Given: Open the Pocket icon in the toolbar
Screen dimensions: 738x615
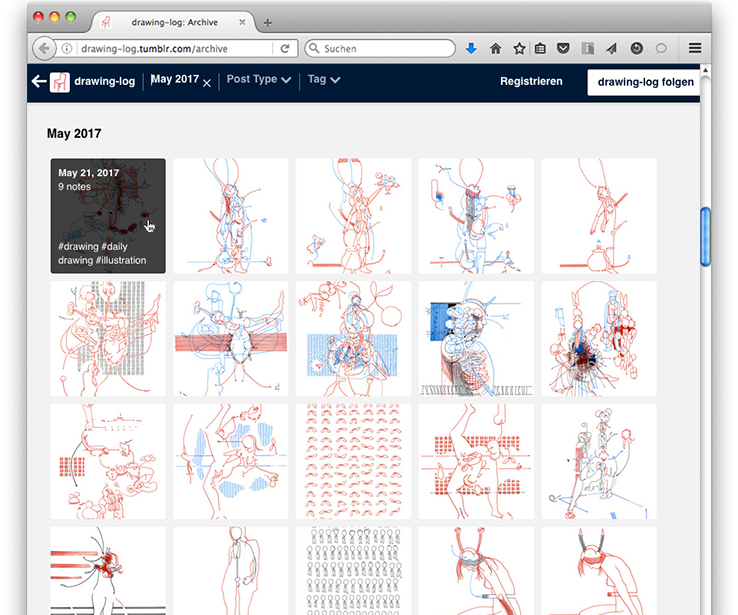Looking at the screenshot, I should coord(564,48).
